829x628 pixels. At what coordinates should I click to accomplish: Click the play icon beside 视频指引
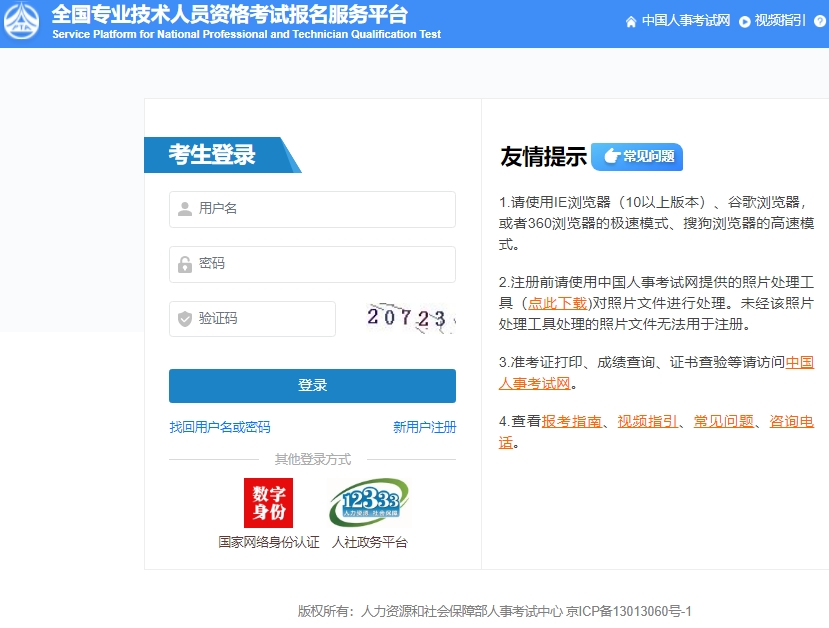[x=743, y=19]
